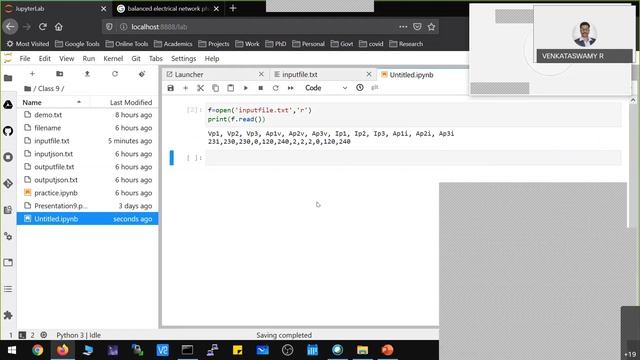Open the File Browser sidebar tab
The height and width of the screenshot is (360, 640).
[8, 78]
